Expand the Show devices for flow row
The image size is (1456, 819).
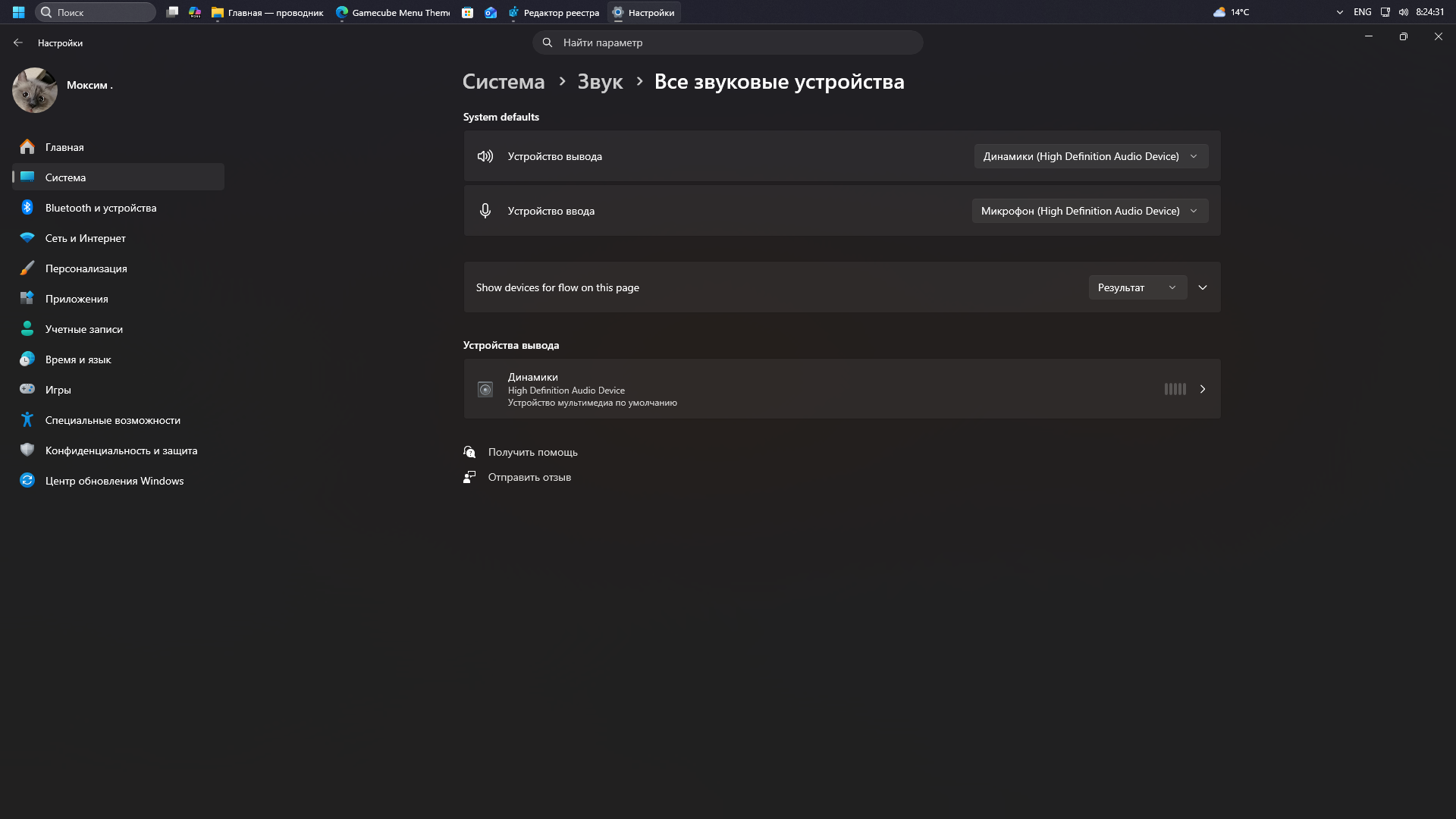(x=1203, y=287)
